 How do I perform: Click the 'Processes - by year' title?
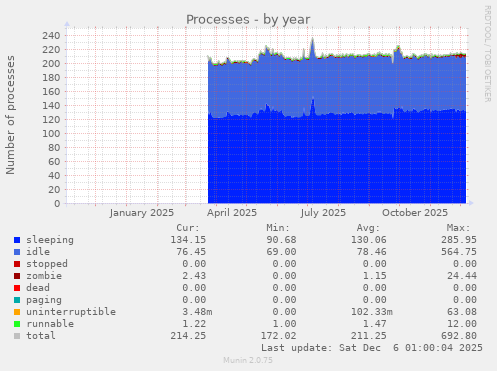tap(248, 19)
